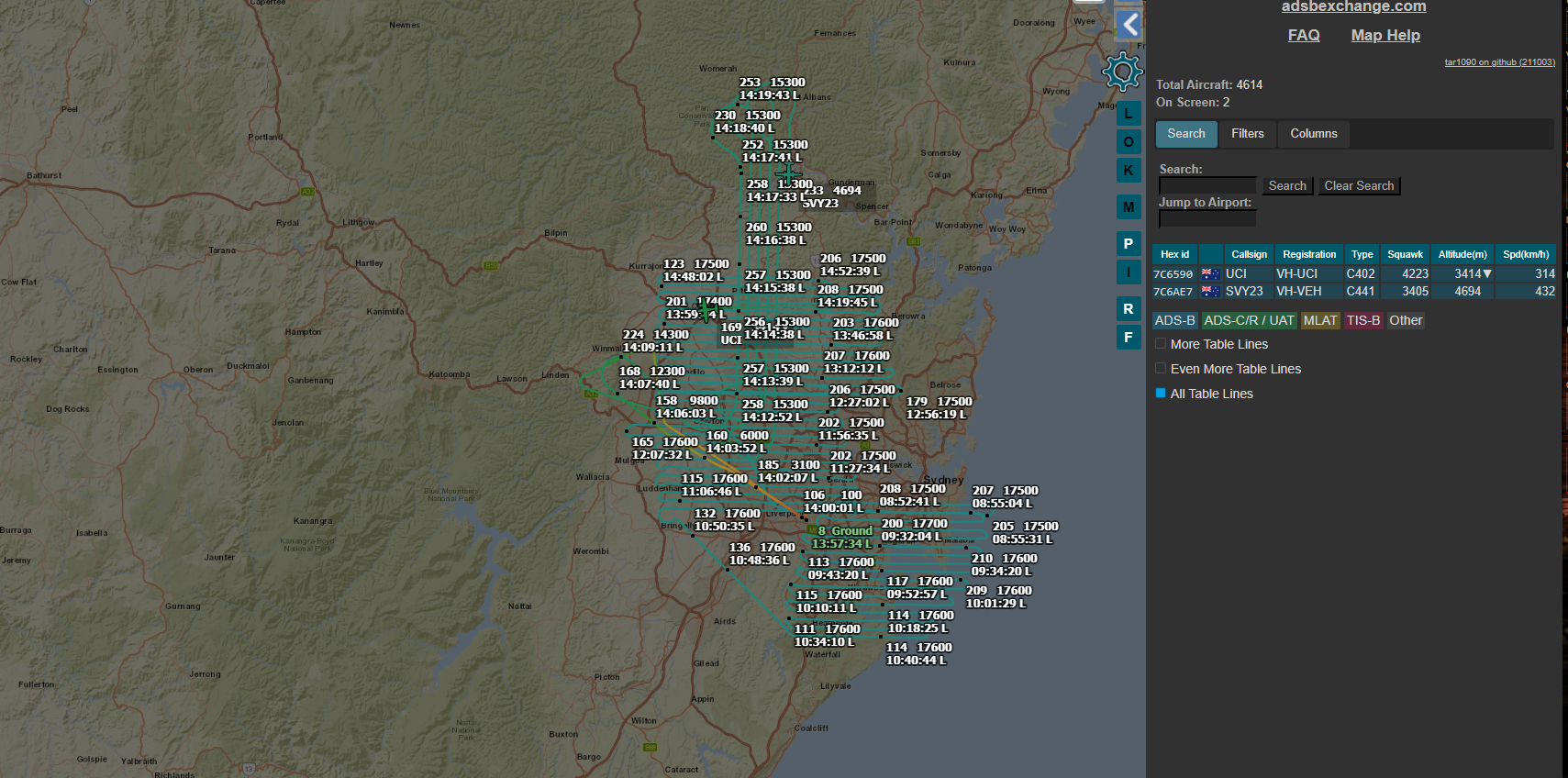Viewport: 1568px width, 778px height.
Task: Click the C441 aircraft type cell
Action: coord(1361,292)
